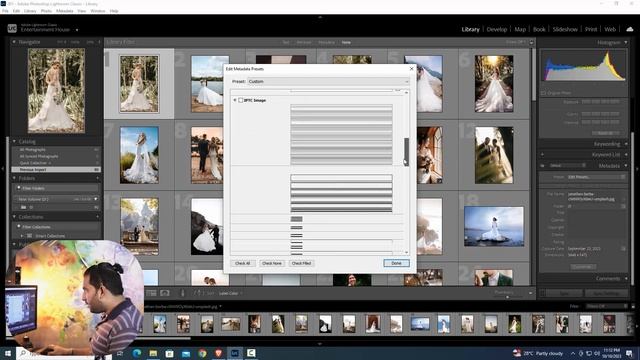Click the Windows Start button
This screenshot has width=640, height=360.
coord(7,353)
